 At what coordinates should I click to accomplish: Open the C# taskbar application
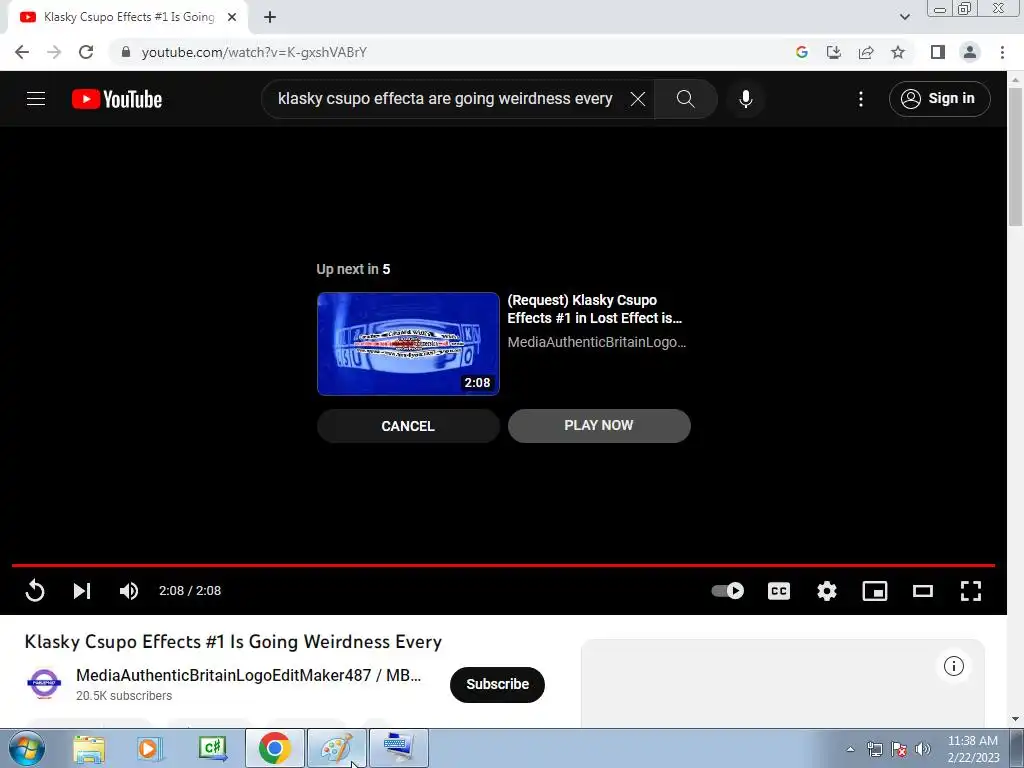(212, 749)
